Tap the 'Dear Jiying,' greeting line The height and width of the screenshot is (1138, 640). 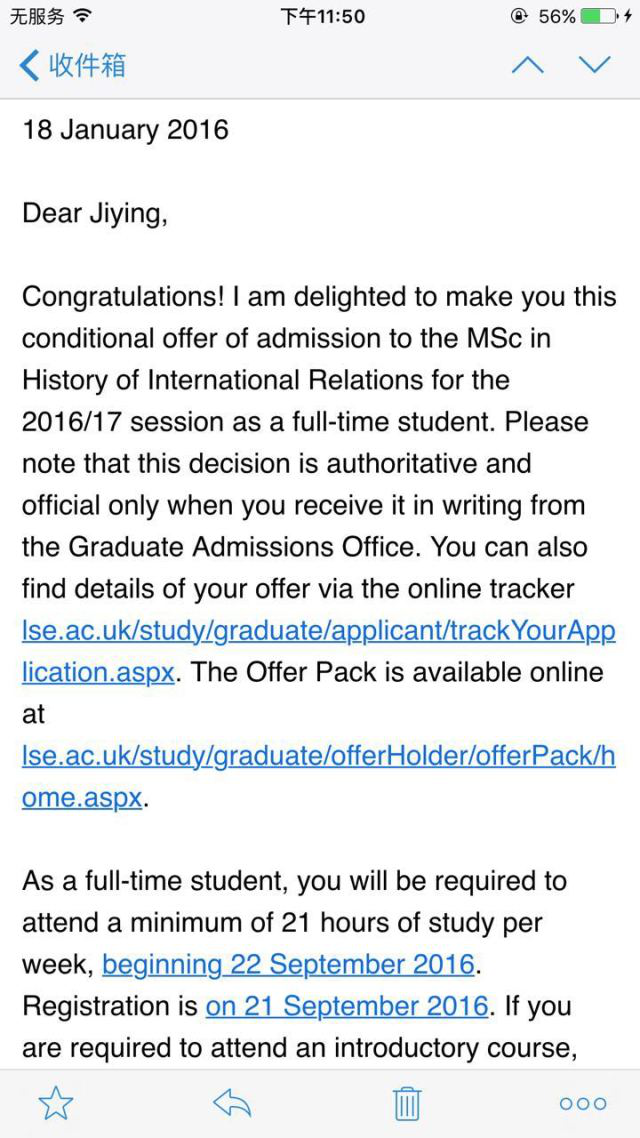tap(95, 213)
